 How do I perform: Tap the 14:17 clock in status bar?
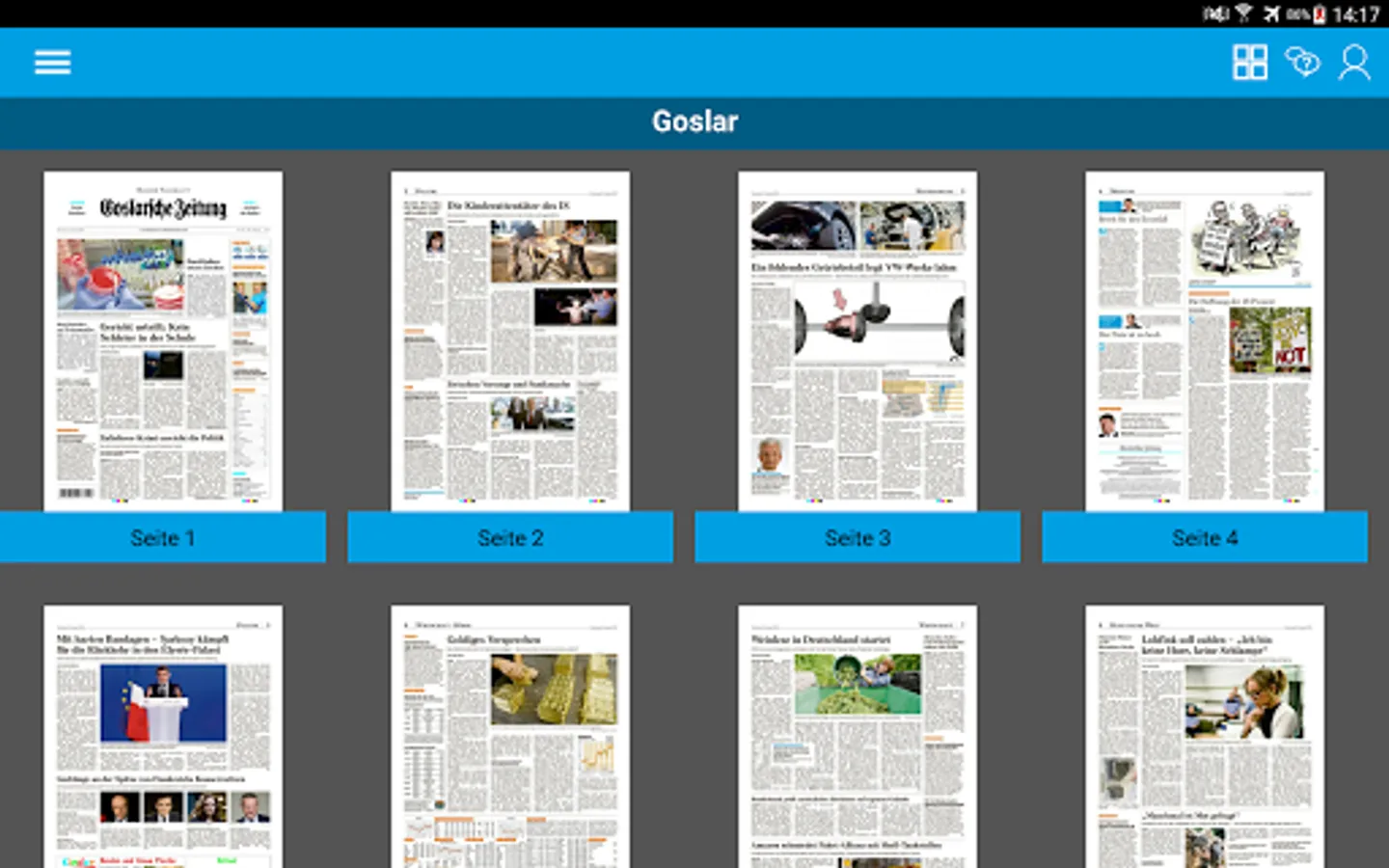1355,14
